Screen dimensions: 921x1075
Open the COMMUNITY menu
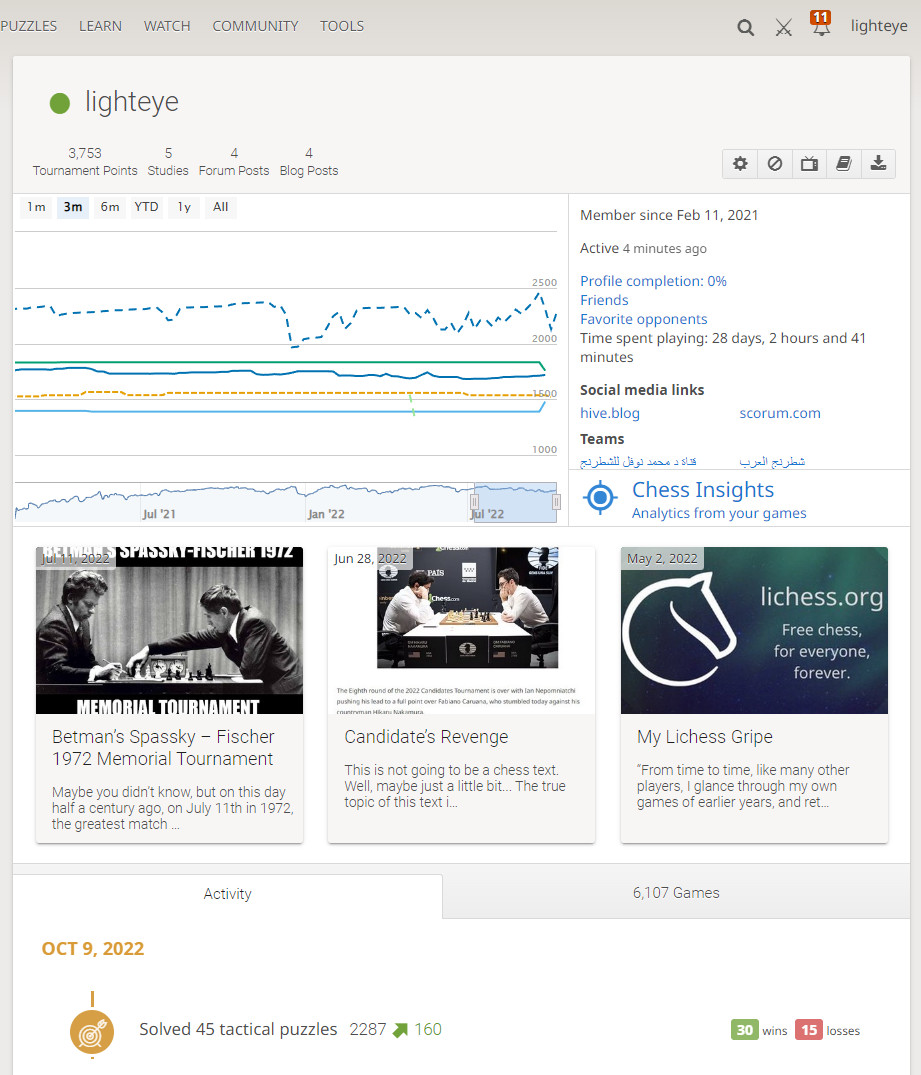click(x=255, y=26)
